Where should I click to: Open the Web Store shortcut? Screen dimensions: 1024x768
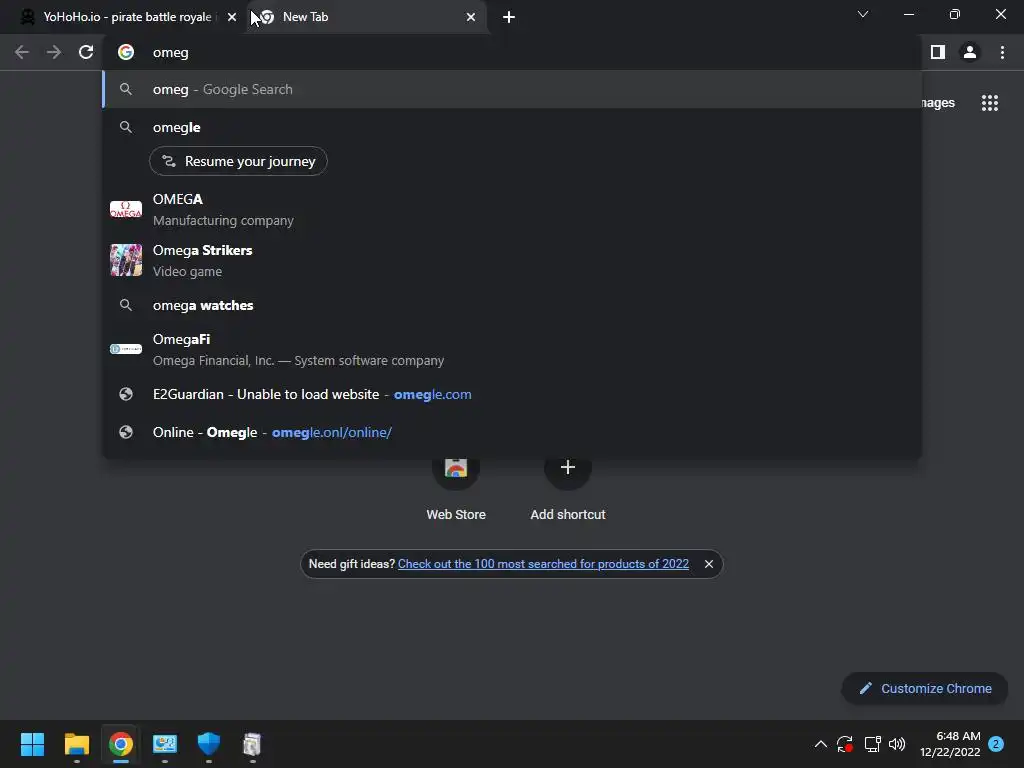click(456, 487)
